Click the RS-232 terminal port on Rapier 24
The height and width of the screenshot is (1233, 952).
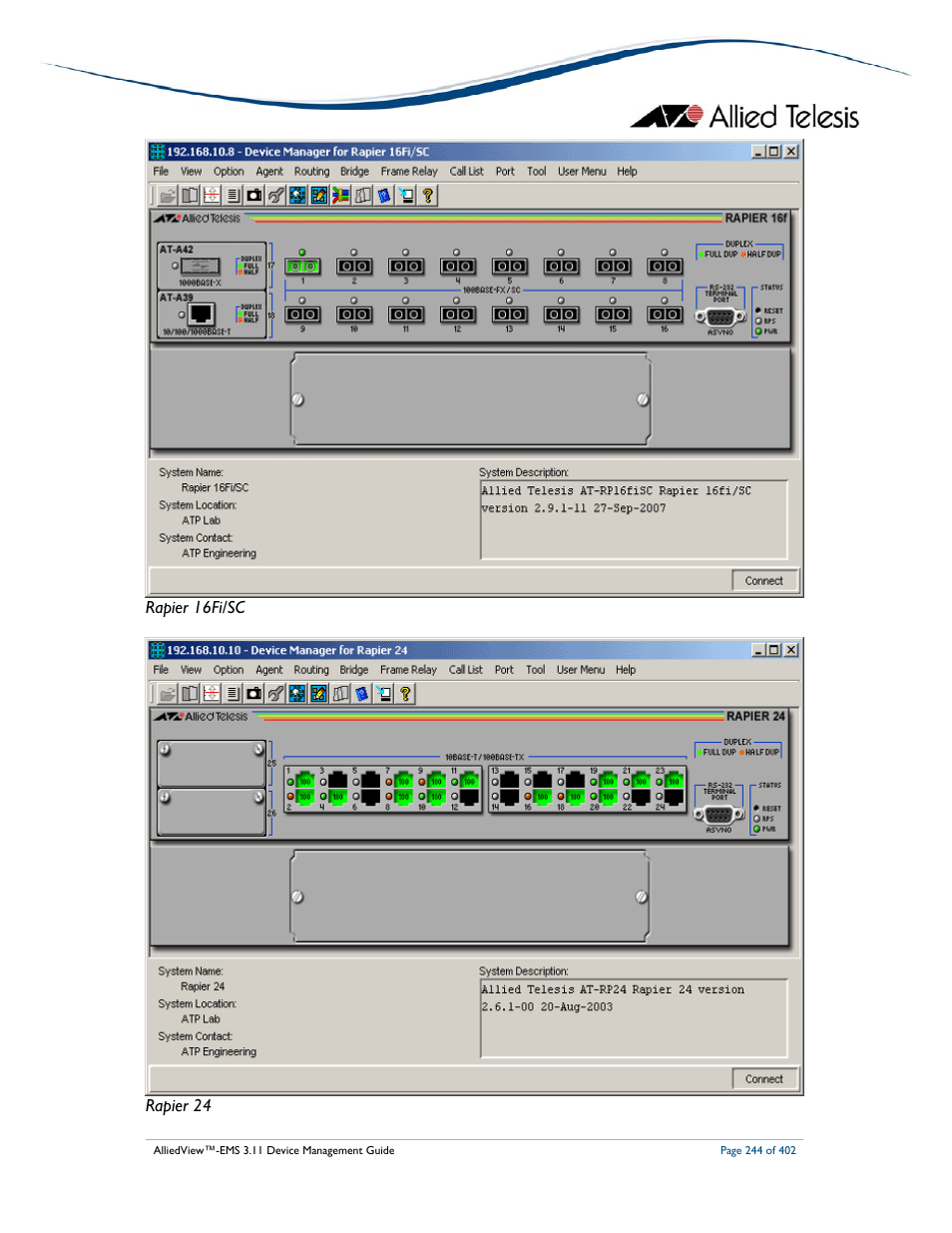tap(718, 815)
